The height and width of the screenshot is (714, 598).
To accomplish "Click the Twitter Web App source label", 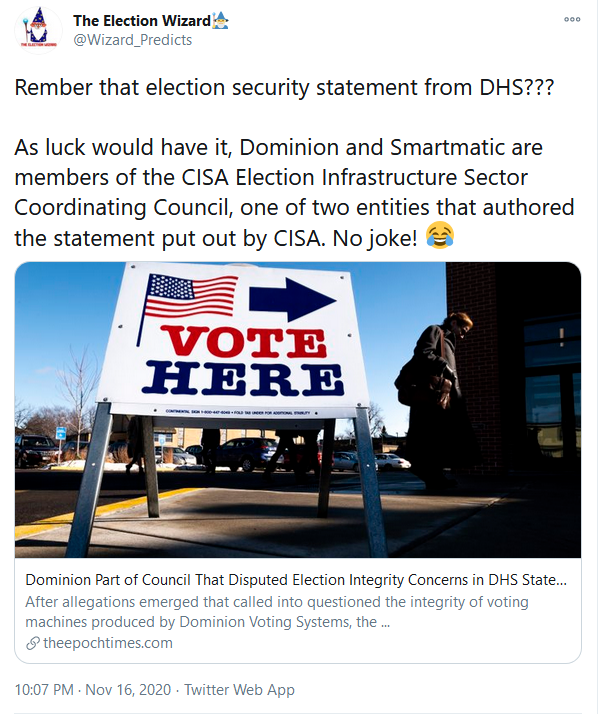I will click(x=239, y=689).
